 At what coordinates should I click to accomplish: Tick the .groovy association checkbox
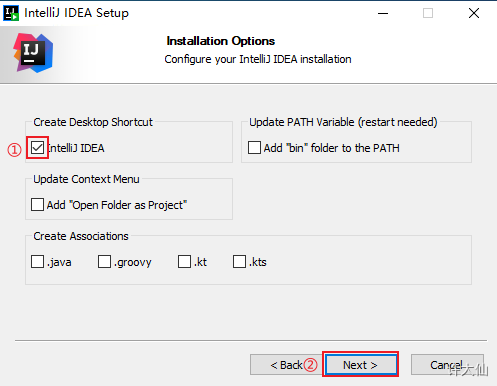104,262
